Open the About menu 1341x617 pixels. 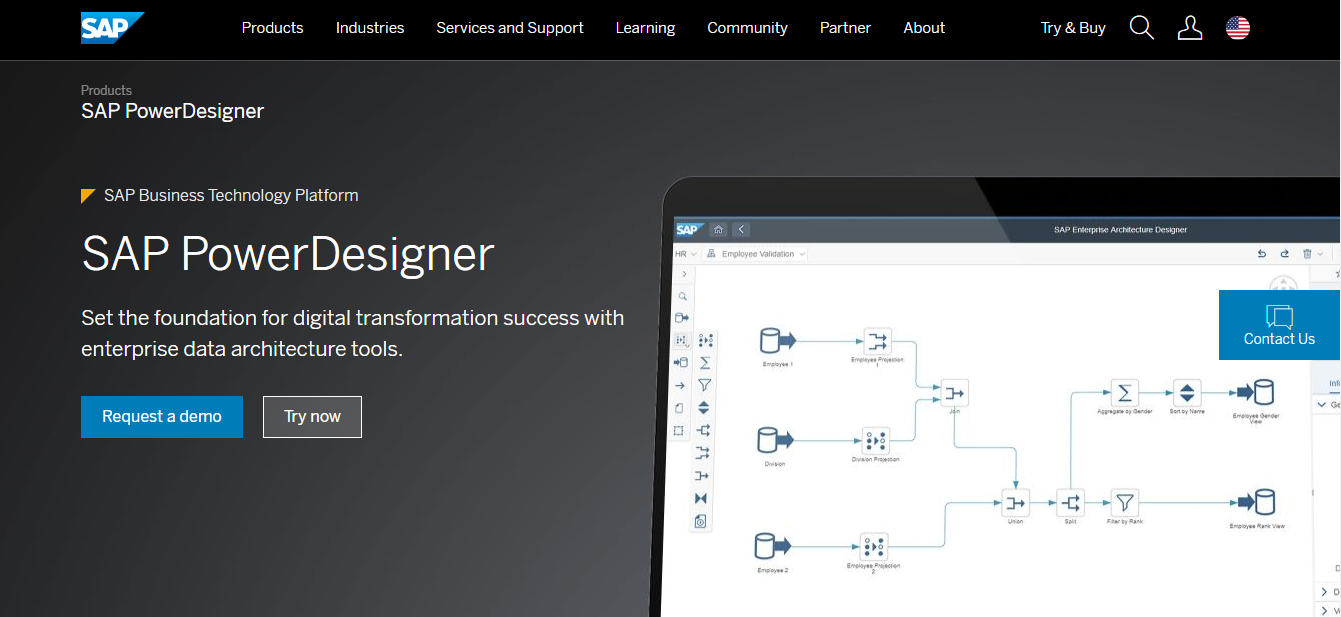pos(924,28)
